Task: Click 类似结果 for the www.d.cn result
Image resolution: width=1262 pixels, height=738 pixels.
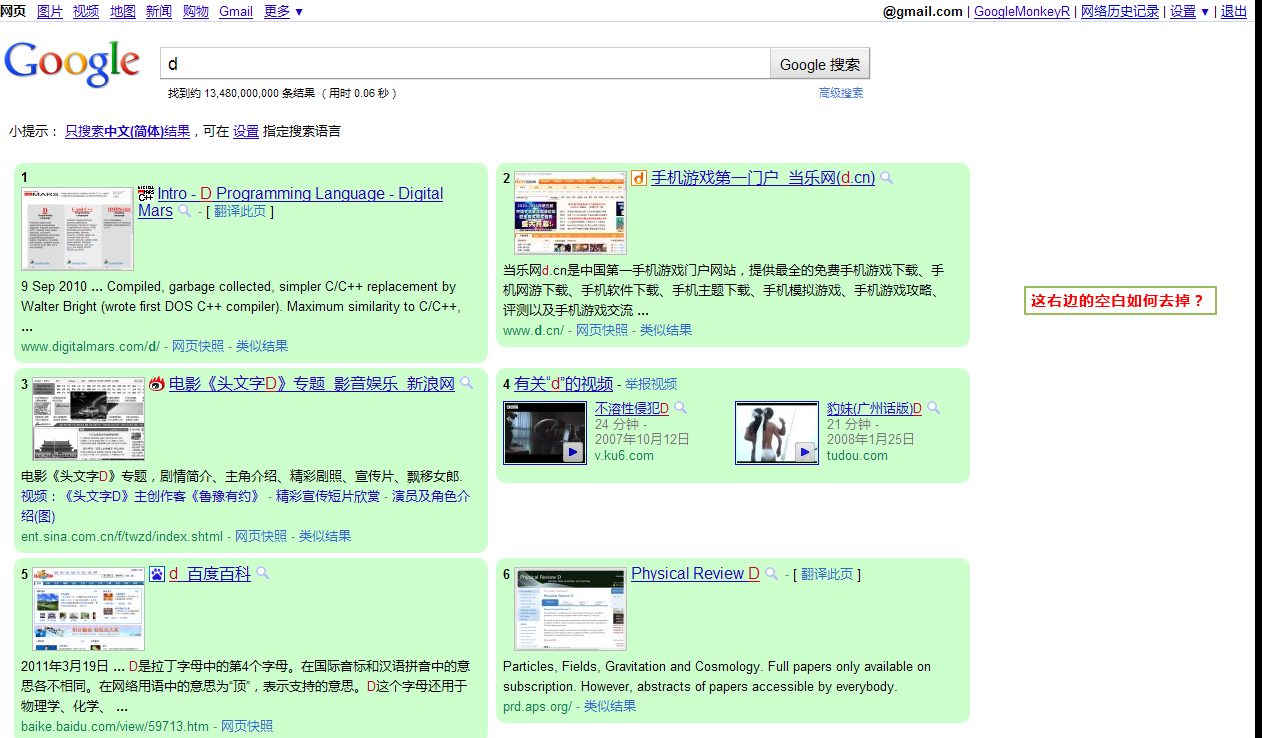Action: point(666,330)
